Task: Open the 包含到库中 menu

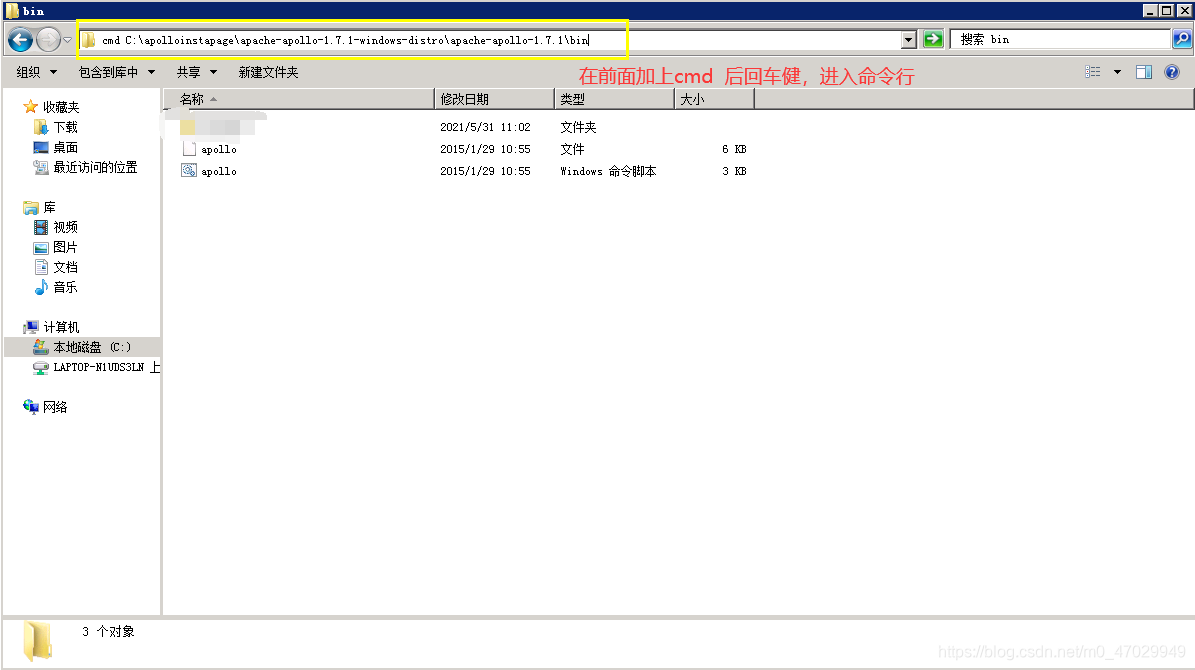Action: (117, 72)
